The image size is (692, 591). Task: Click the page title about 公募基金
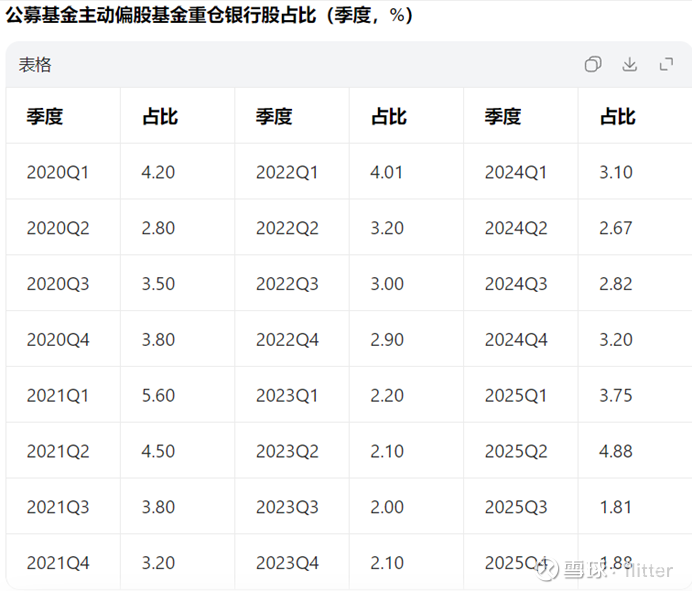click(x=209, y=16)
